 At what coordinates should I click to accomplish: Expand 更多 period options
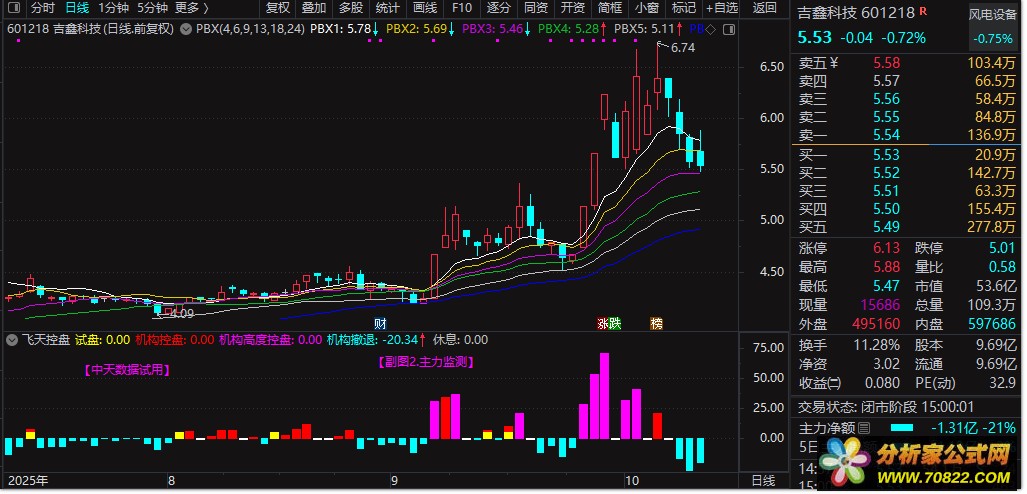pos(192,8)
